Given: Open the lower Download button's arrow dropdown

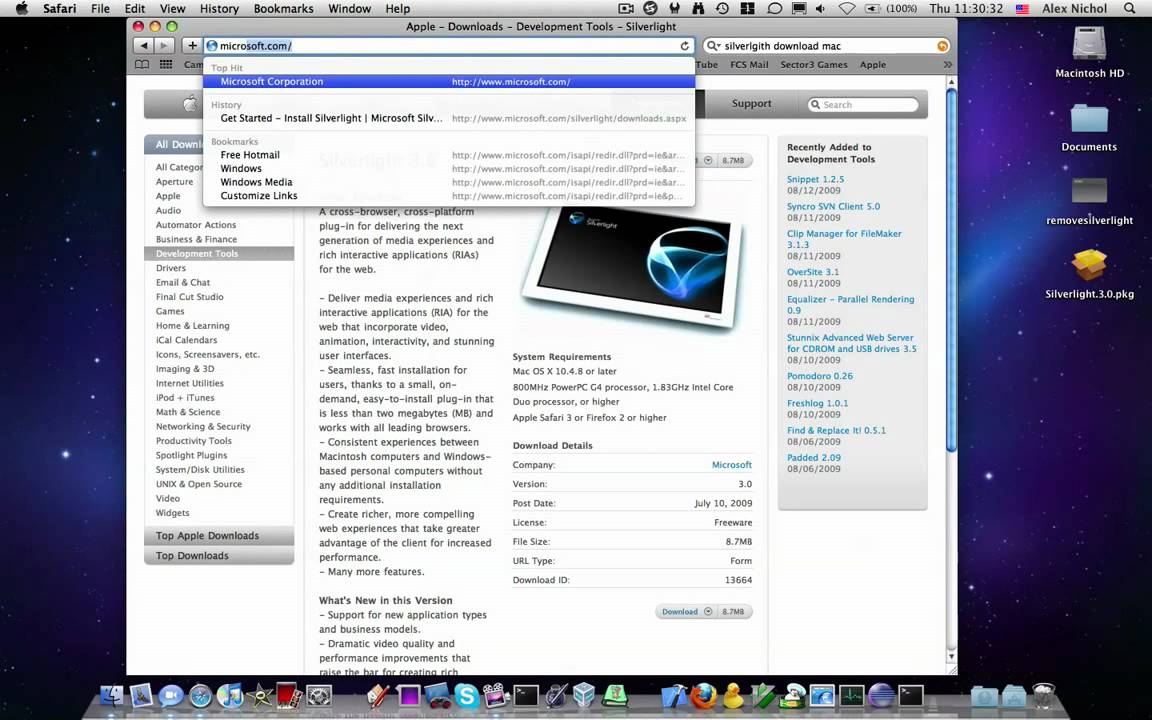Looking at the screenshot, I should (x=708, y=611).
